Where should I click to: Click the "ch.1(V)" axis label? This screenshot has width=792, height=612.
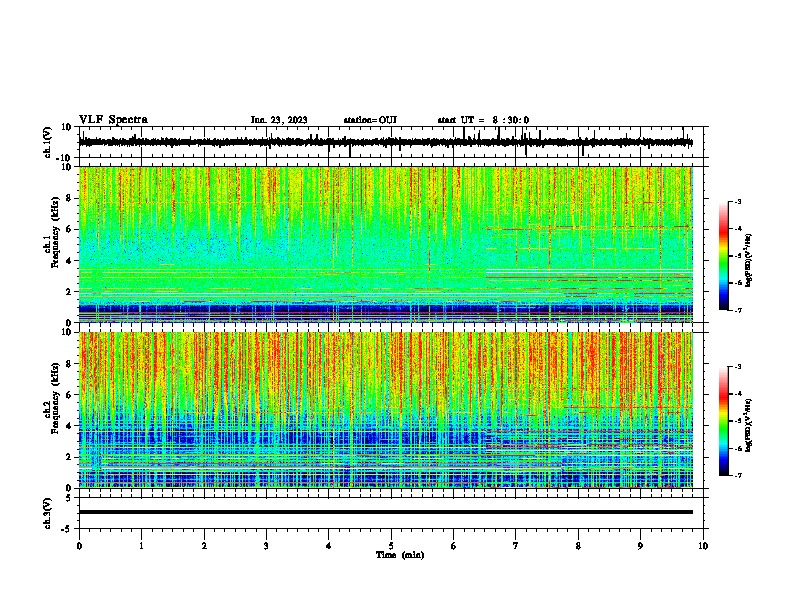pyautogui.click(x=48, y=142)
